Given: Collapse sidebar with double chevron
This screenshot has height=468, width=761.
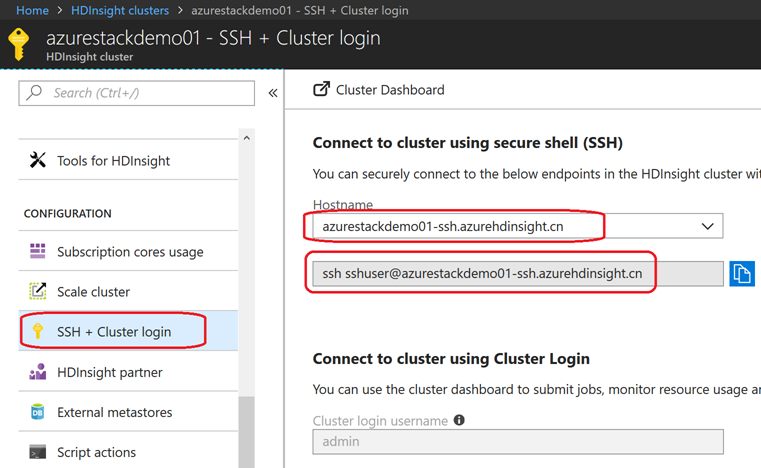Looking at the screenshot, I should 273,93.
